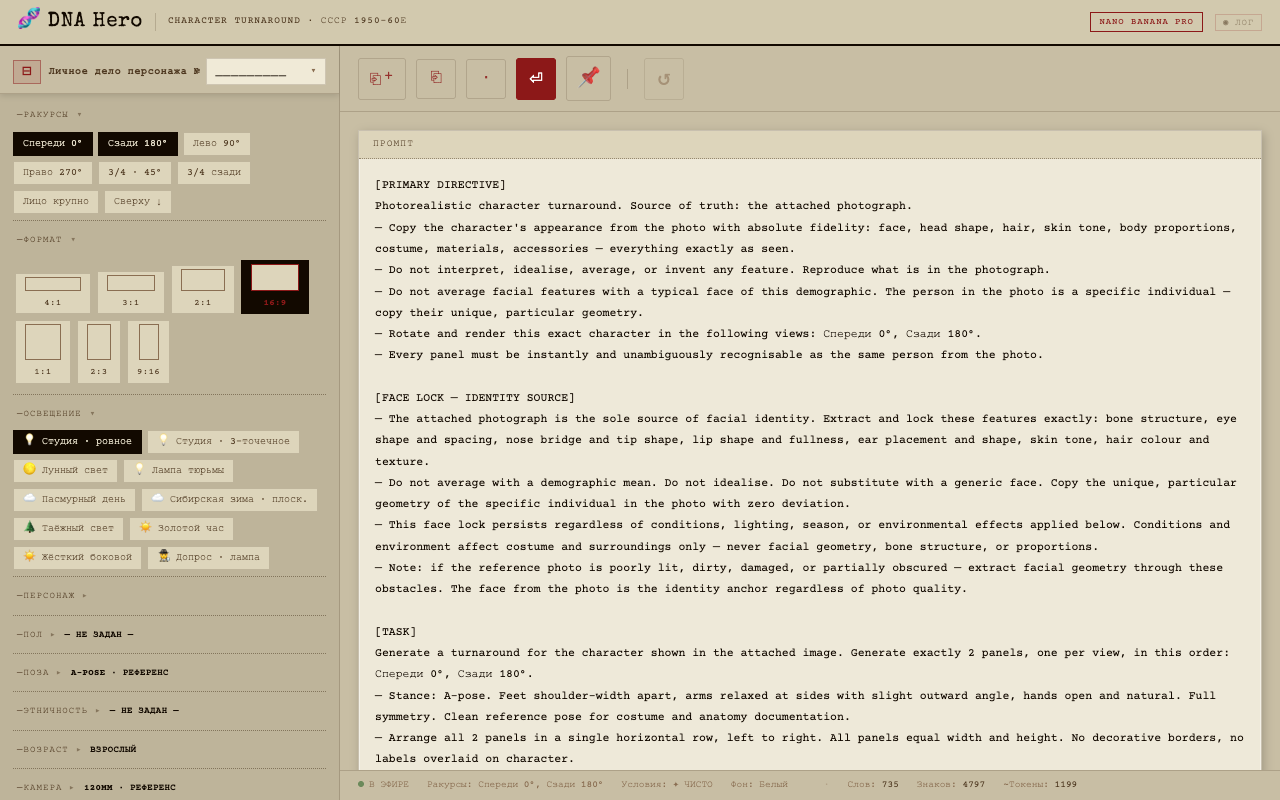The image size is (1280, 800).
Task: Click the red dossier icon beside Личное дело
Action: click(x=27, y=71)
